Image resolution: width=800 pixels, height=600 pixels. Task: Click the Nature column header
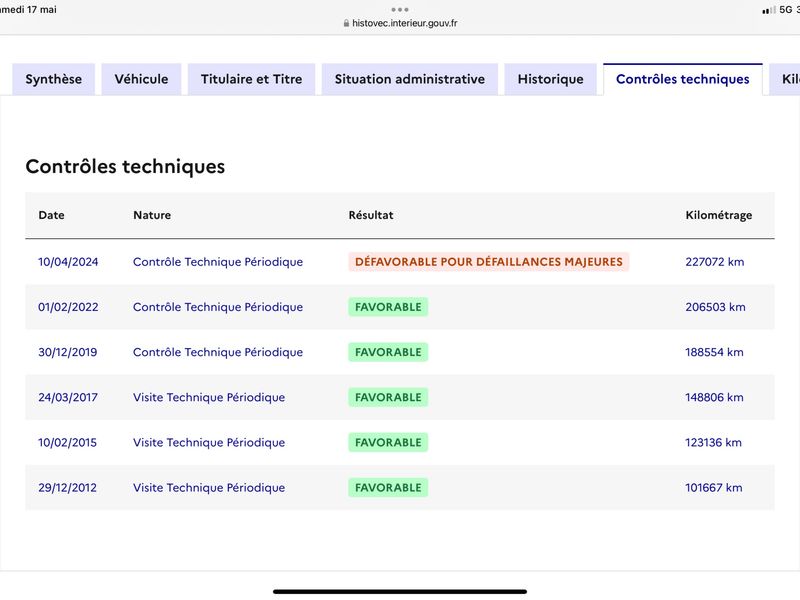coord(152,215)
